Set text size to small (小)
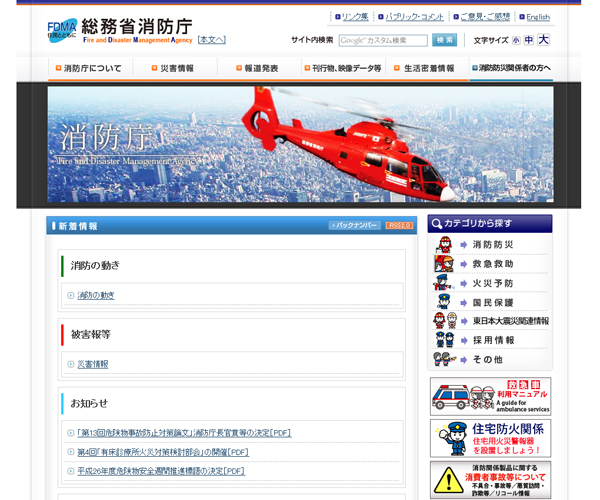 pos(516,41)
